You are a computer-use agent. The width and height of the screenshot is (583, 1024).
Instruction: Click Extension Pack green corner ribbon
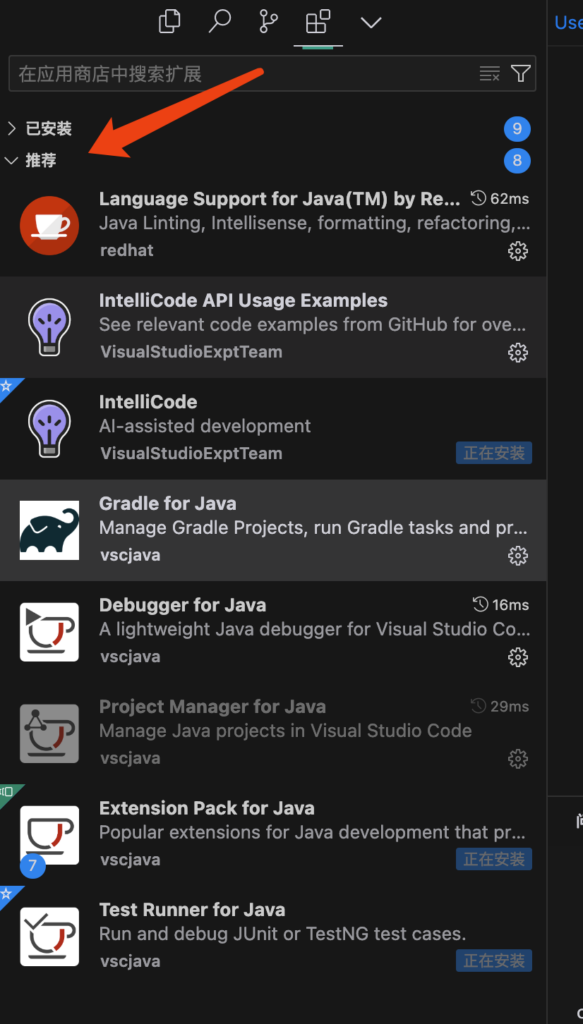[8, 792]
